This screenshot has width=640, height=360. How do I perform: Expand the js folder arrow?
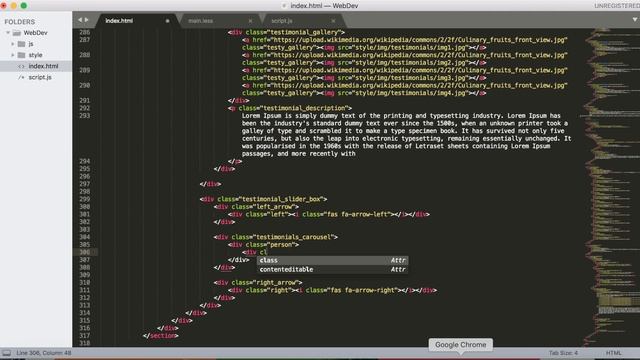pyautogui.click(x=13, y=44)
